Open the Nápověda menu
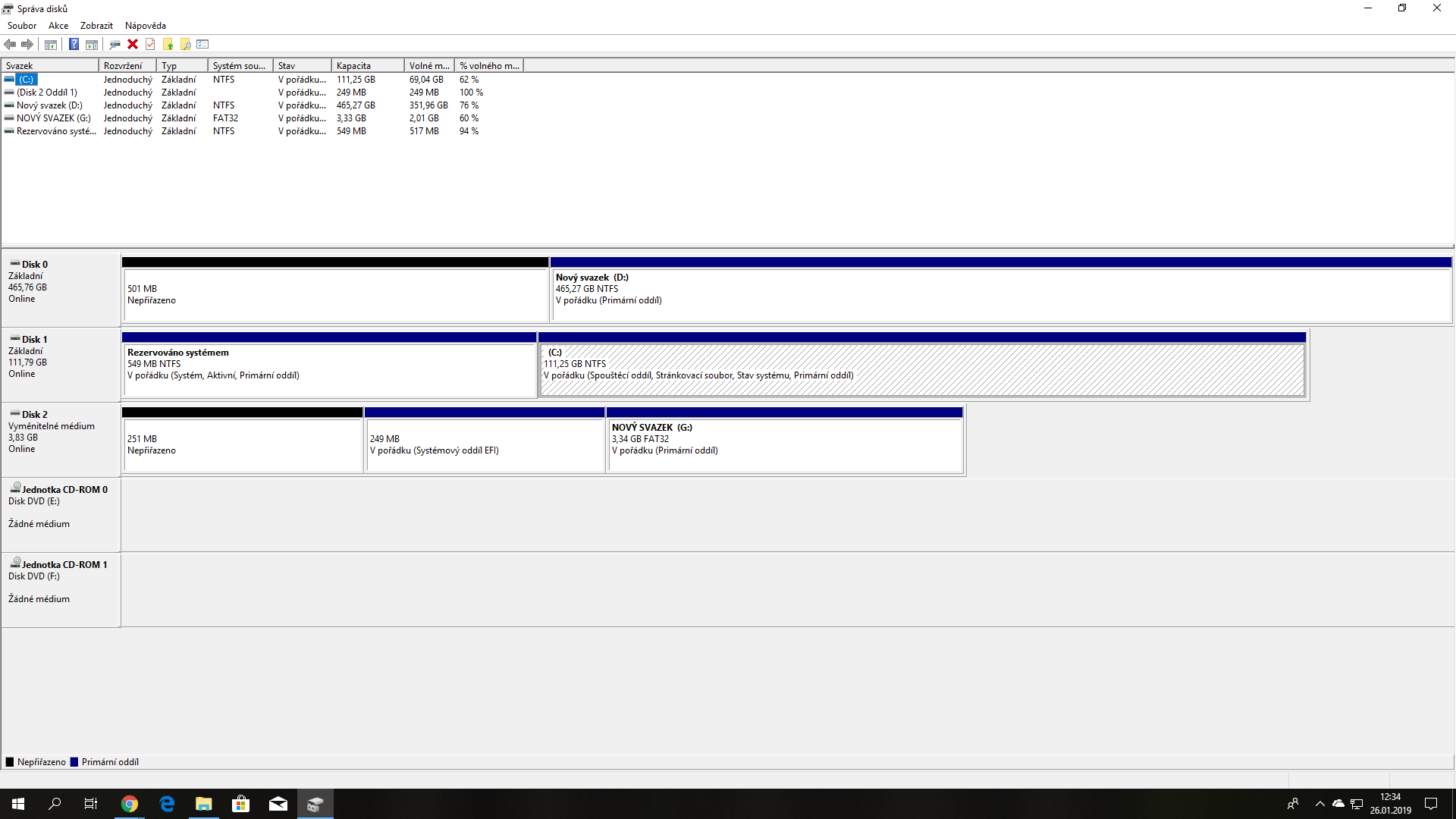Screen dimensions: 1456x819 click(x=145, y=26)
